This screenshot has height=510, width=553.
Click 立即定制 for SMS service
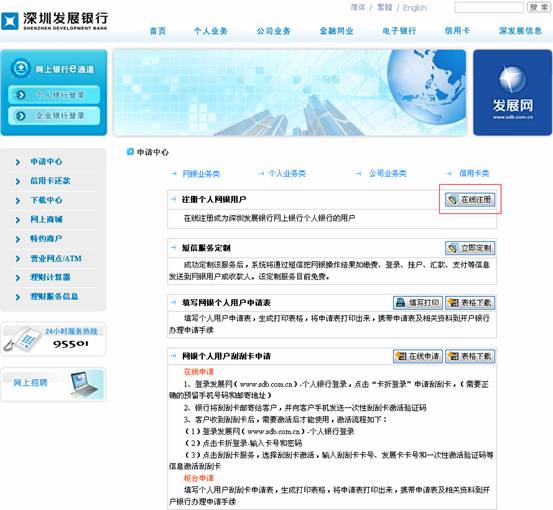pos(470,248)
